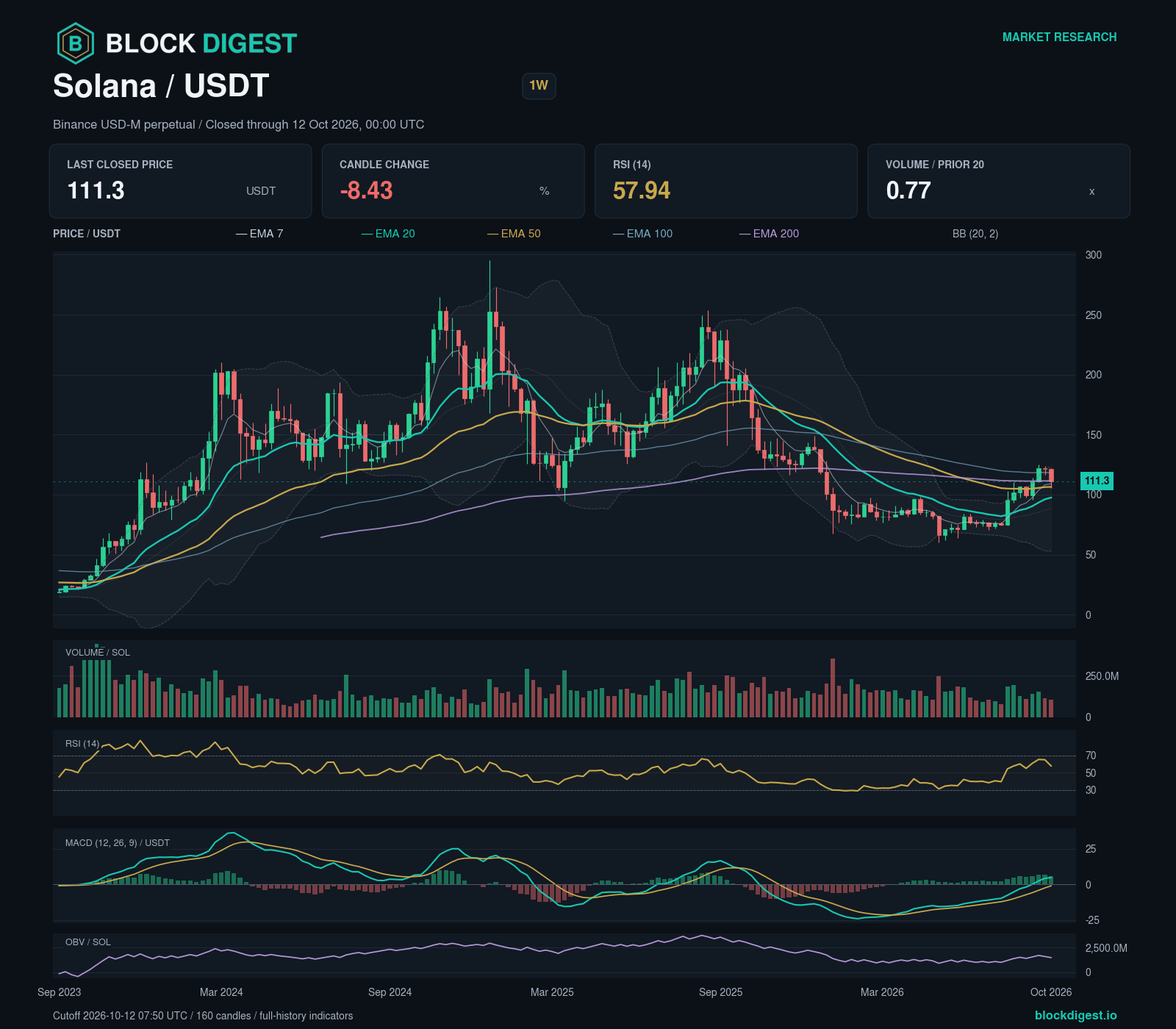Click the PRICE / USDT panel label
Viewport: 1176px width, 1029px height.
pyautogui.click(x=87, y=234)
